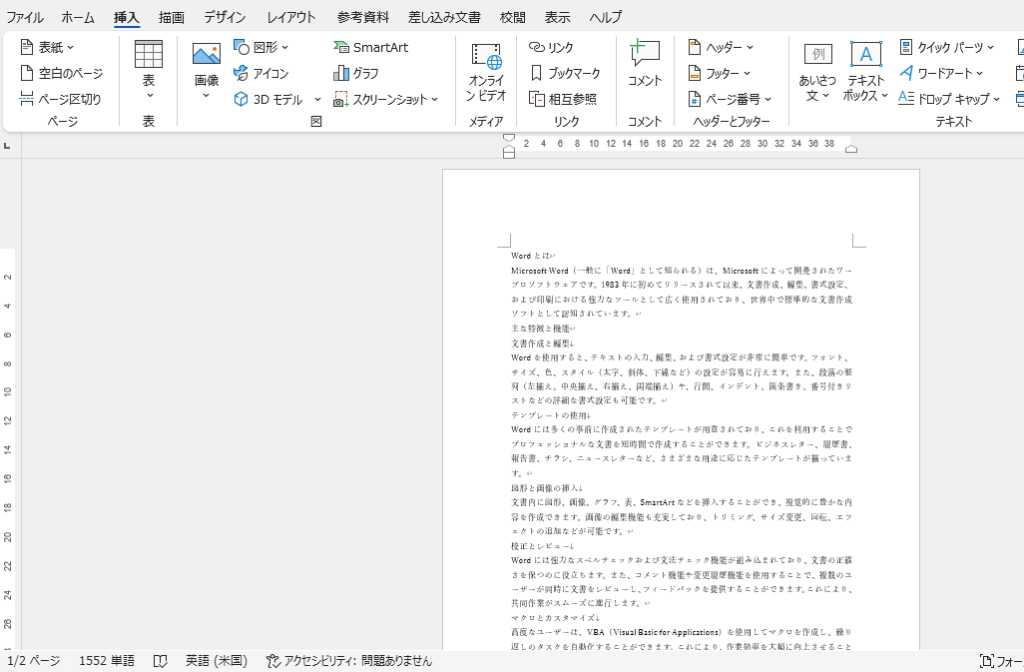This screenshot has width=1024, height=672.
Task: Expand the 図形 shapes dropdown
Action: click(285, 48)
